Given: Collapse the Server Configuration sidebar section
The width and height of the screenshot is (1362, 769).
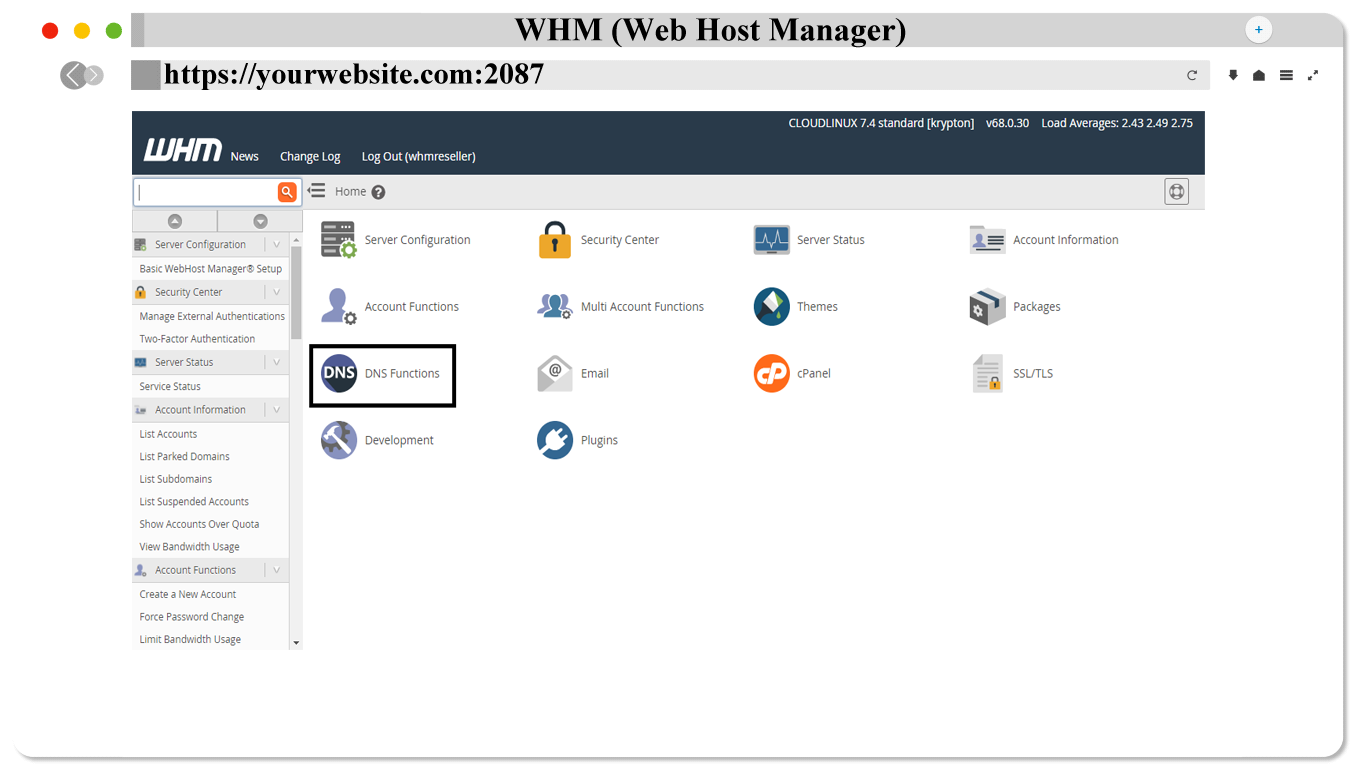Looking at the screenshot, I should [x=277, y=244].
